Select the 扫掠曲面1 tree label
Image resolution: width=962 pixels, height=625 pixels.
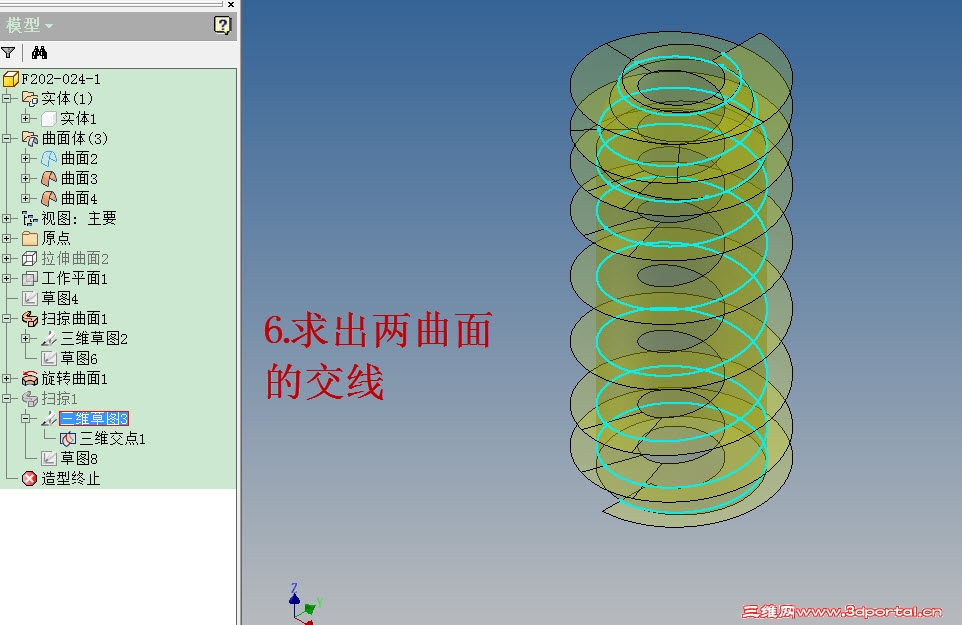click(74, 318)
